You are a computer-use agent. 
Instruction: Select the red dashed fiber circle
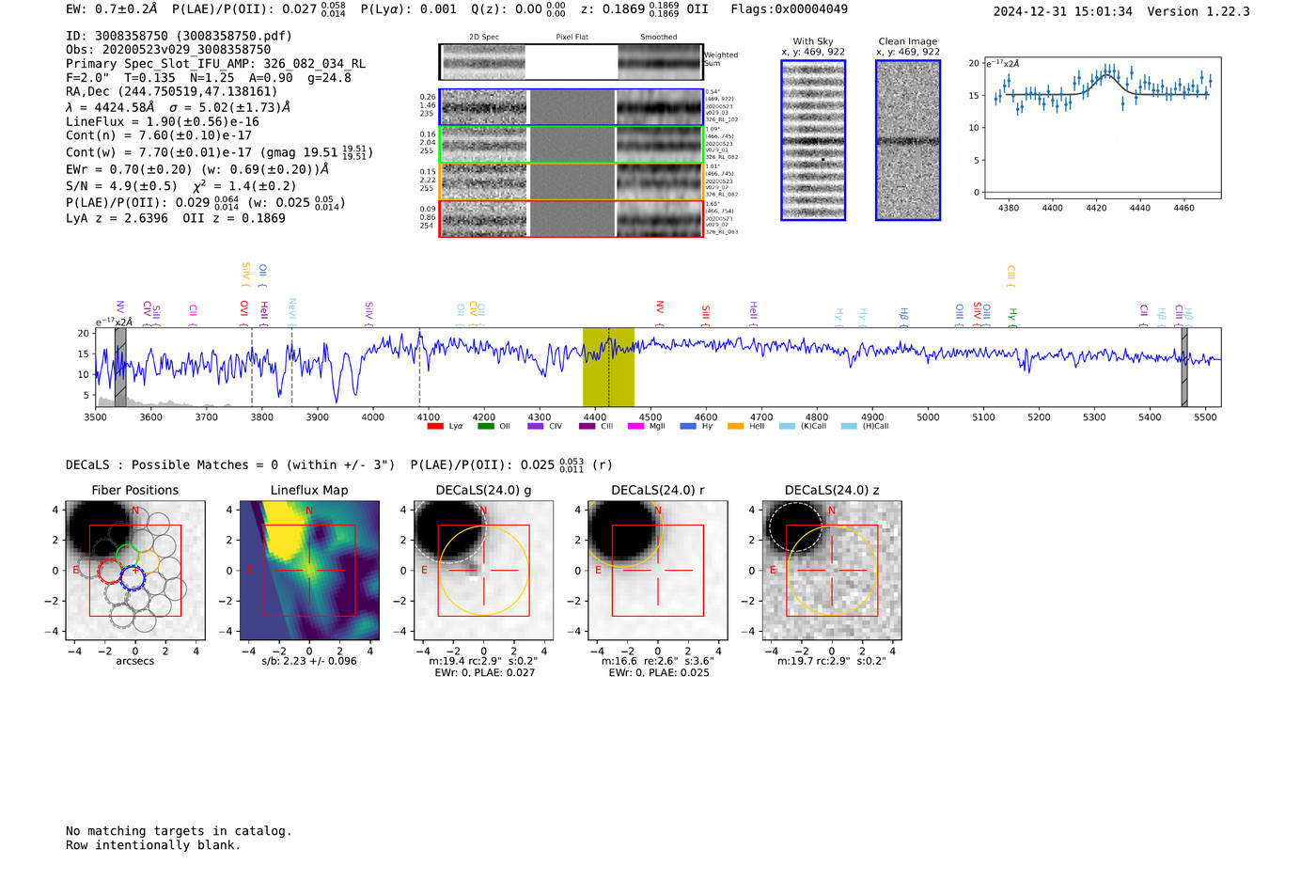tap(110, 570)
